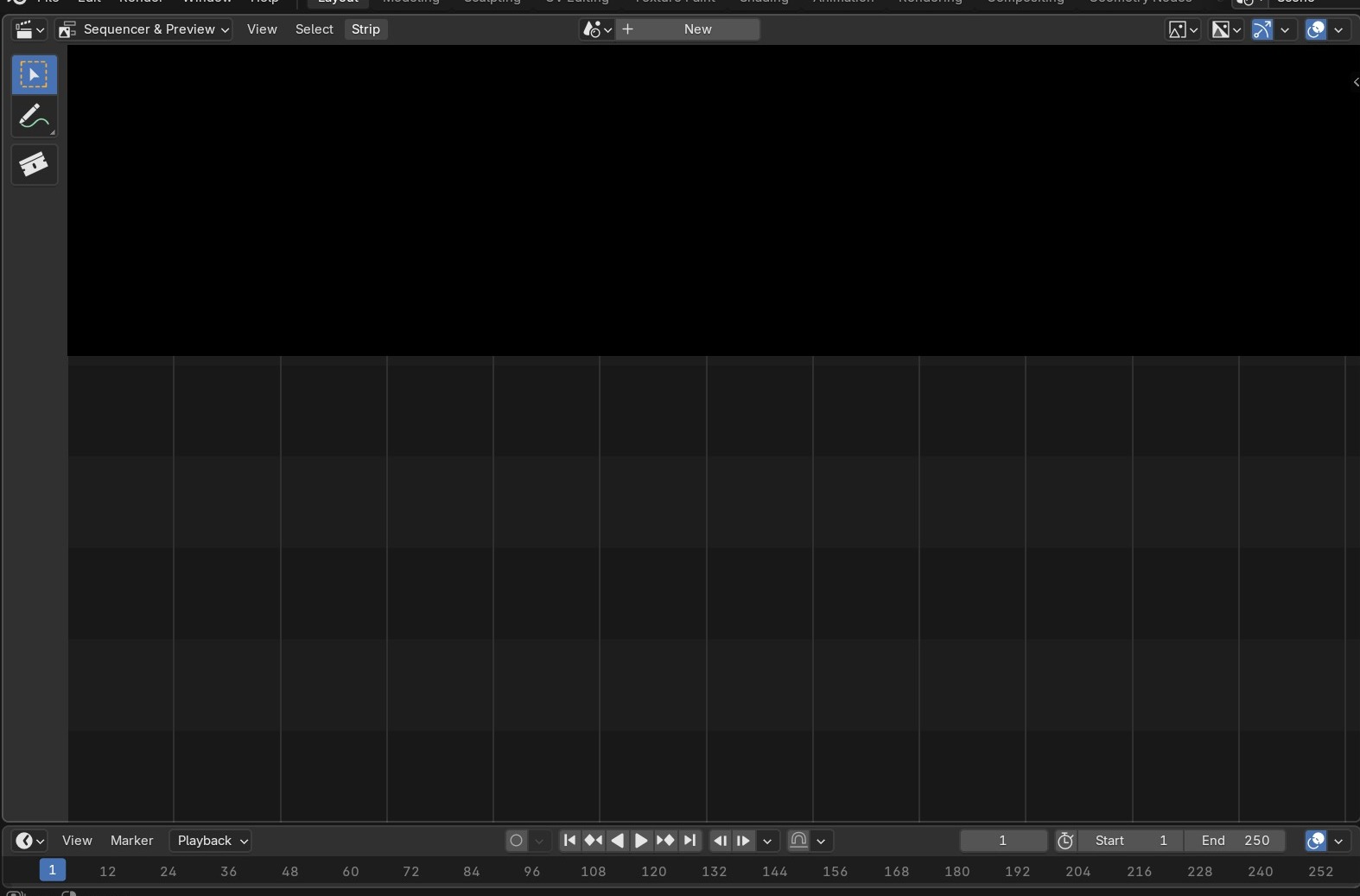Open the timeline View menu

click(x=77, y=841)
